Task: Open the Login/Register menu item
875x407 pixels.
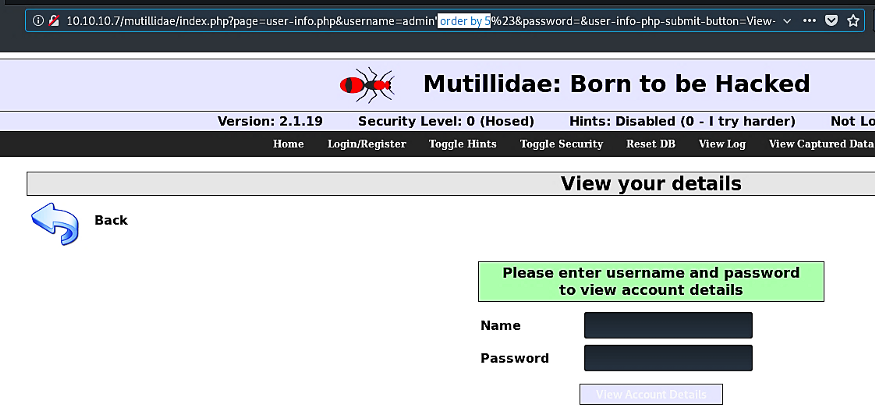Action: pos(367,144)
